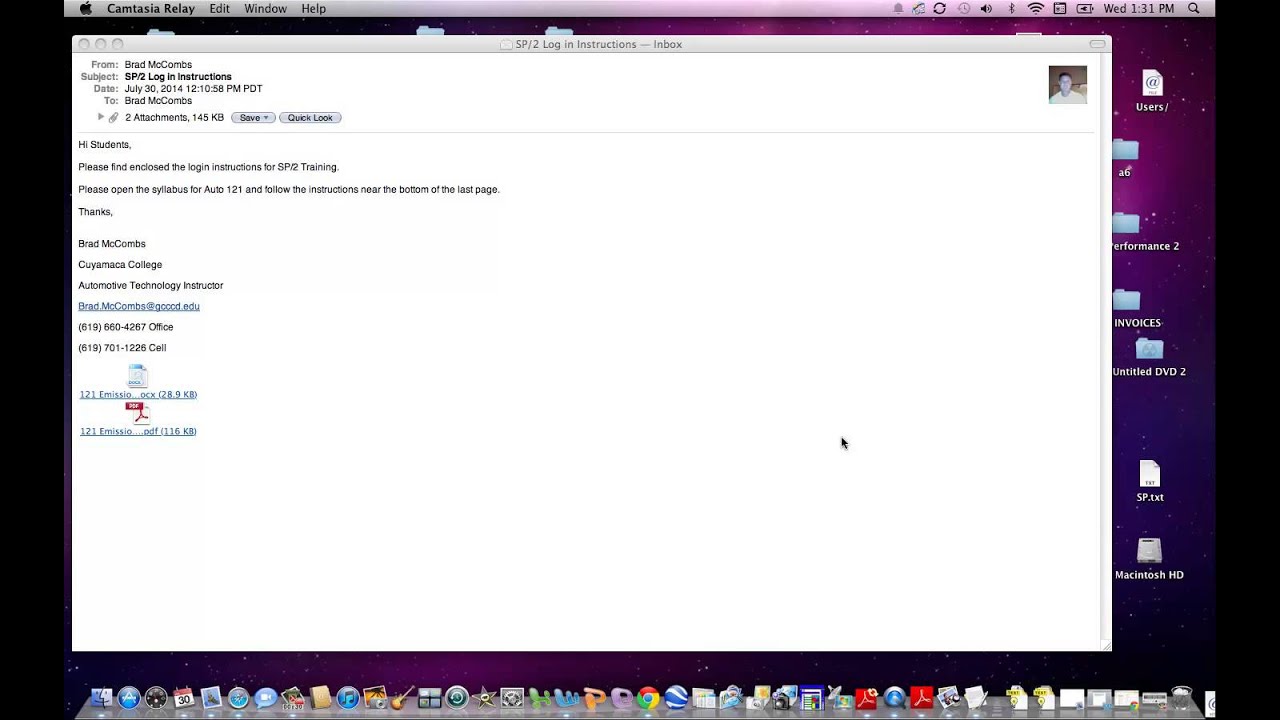Click the battery charging status icon
This screenshot has width=1280, height=720.
[x=1084, y=8]
